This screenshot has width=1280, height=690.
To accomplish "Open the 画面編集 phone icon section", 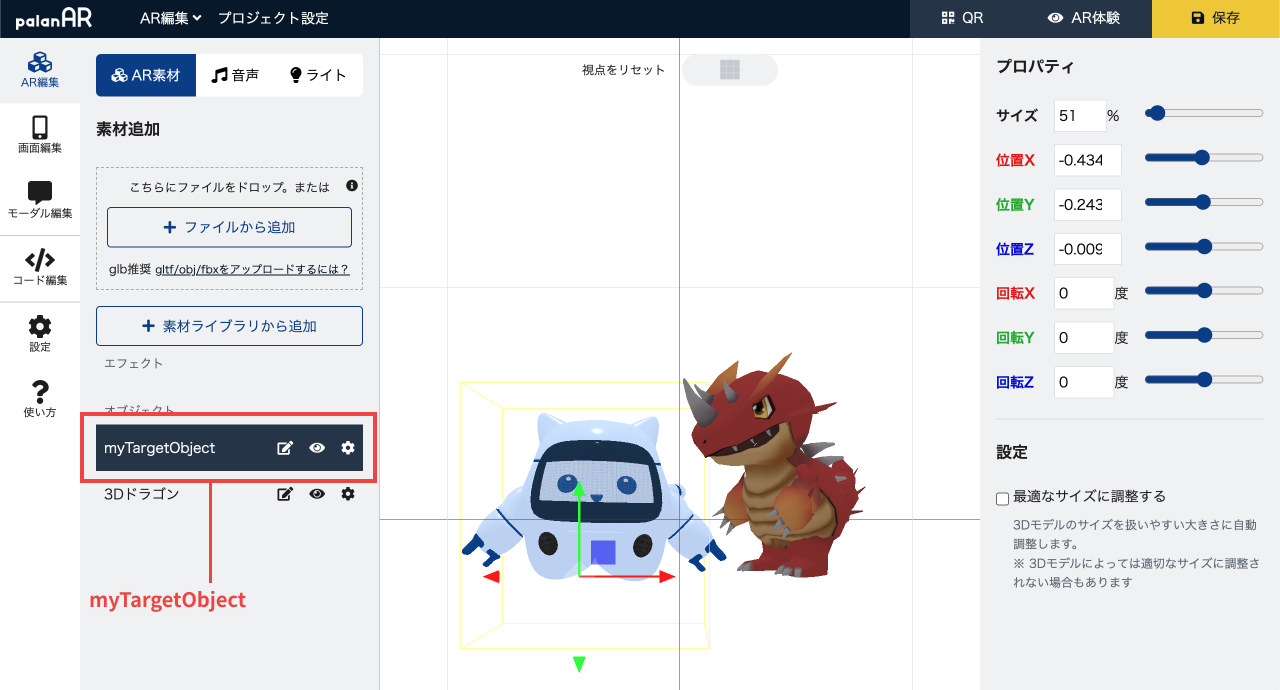I will (x=40, y=135).
